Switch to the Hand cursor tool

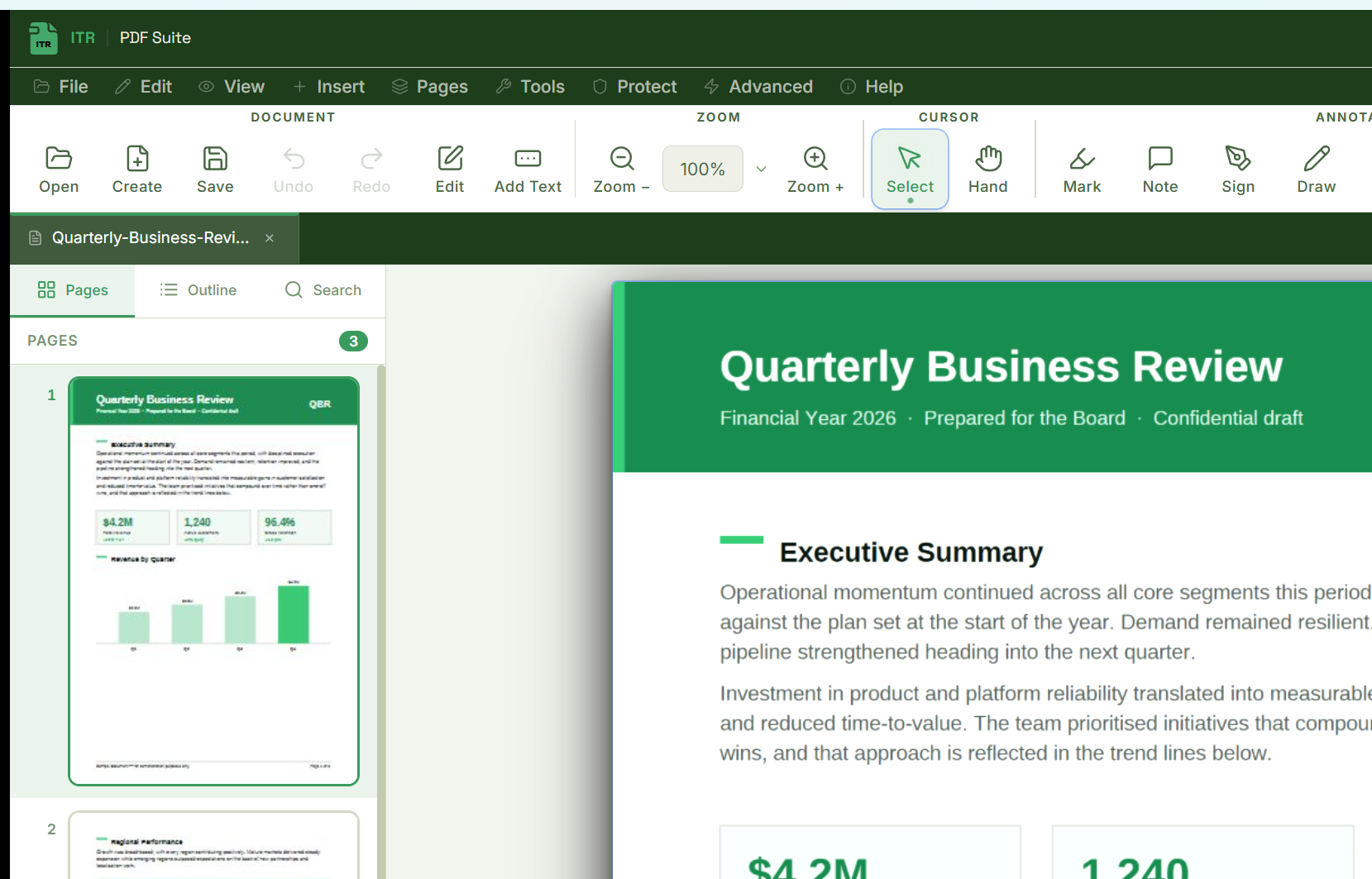point(988,169)
